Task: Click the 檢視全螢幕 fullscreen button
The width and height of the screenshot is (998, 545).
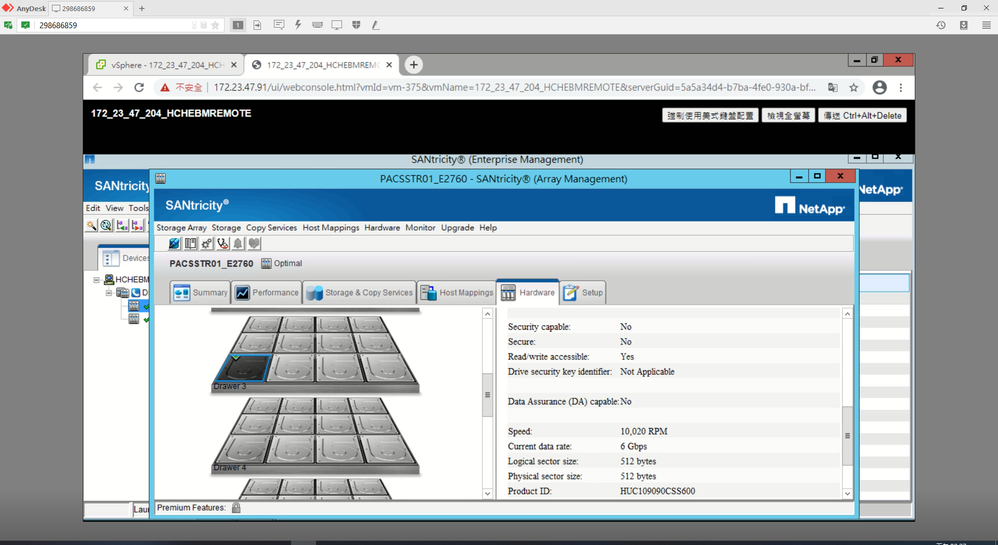Action: click(x=788, y=115)
